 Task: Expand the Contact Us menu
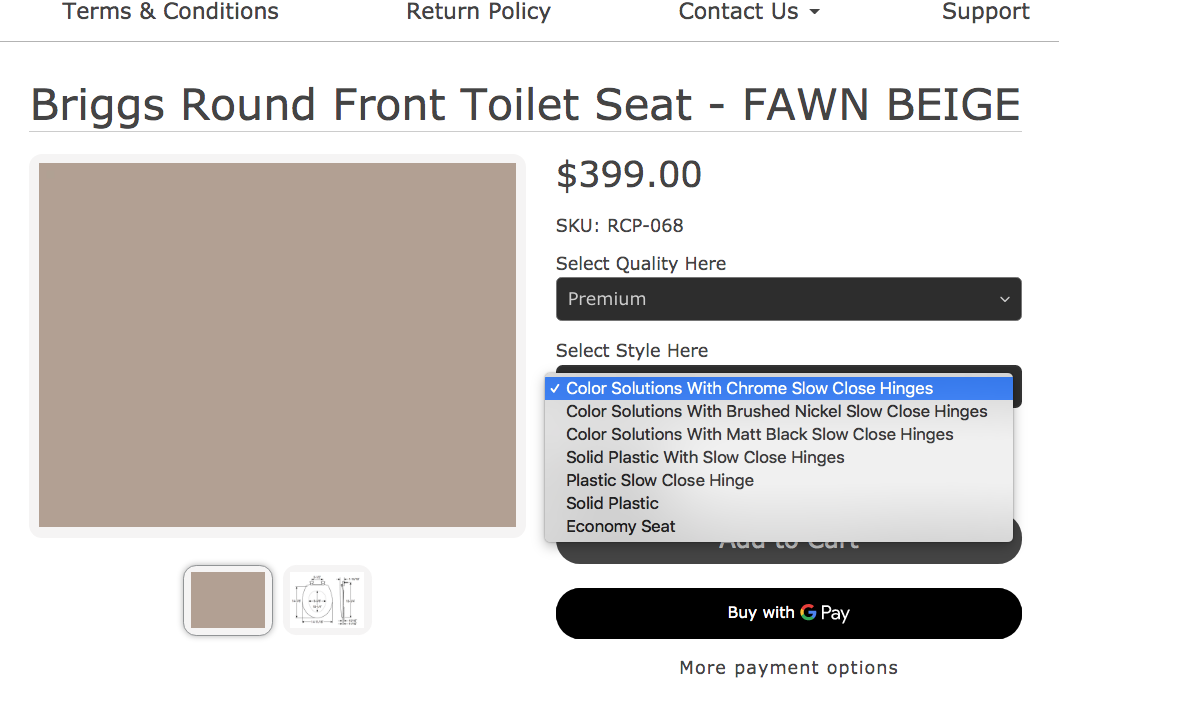(748, 12)
